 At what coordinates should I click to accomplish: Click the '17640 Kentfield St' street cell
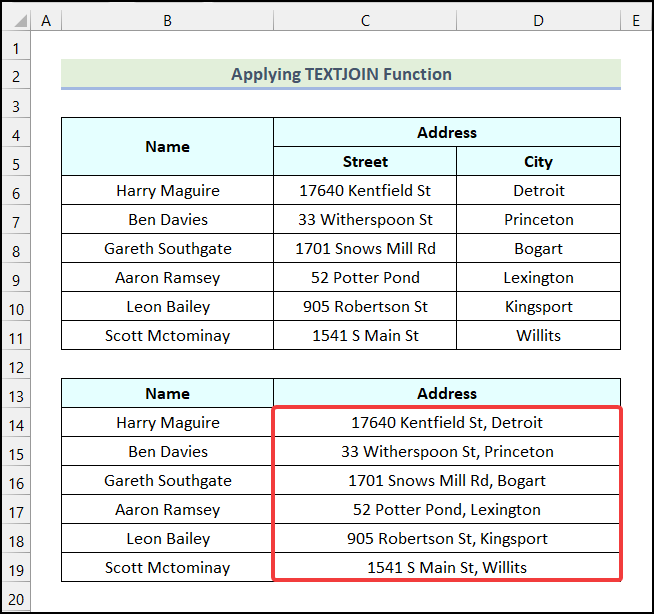point(365,190)
